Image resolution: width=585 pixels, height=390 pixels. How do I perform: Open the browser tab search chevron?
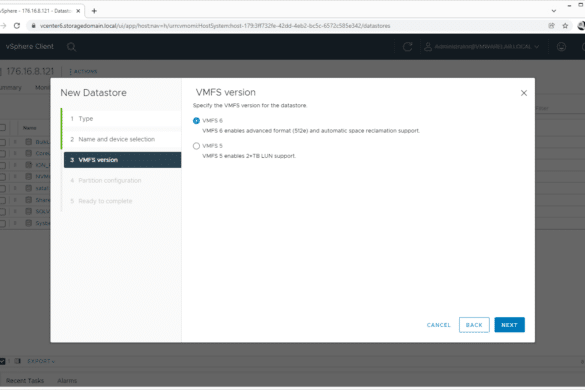[554, 11]
